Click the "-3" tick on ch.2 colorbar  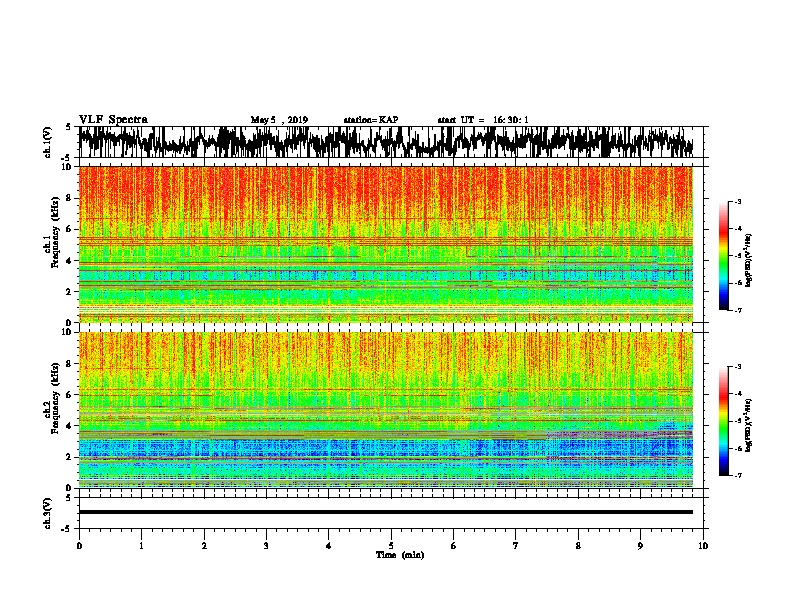pyautogui.click(x=738, y=367)
